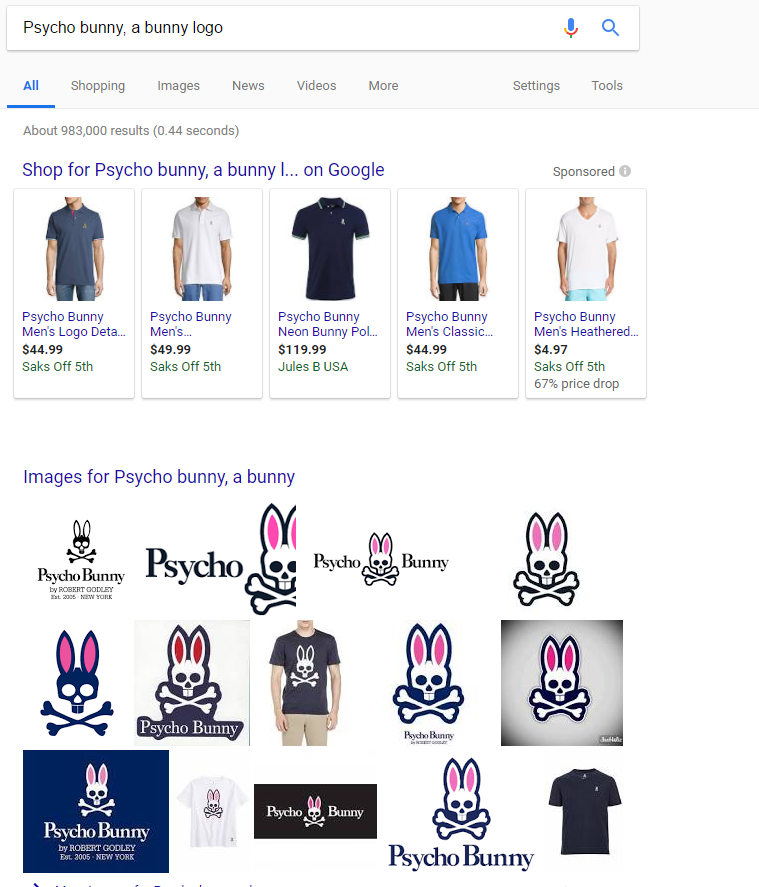Open Psycho Bunny Neon Bunny Pol... link
Image resolution: width=759 pixels, height=887 pixels.
[327, 324]
